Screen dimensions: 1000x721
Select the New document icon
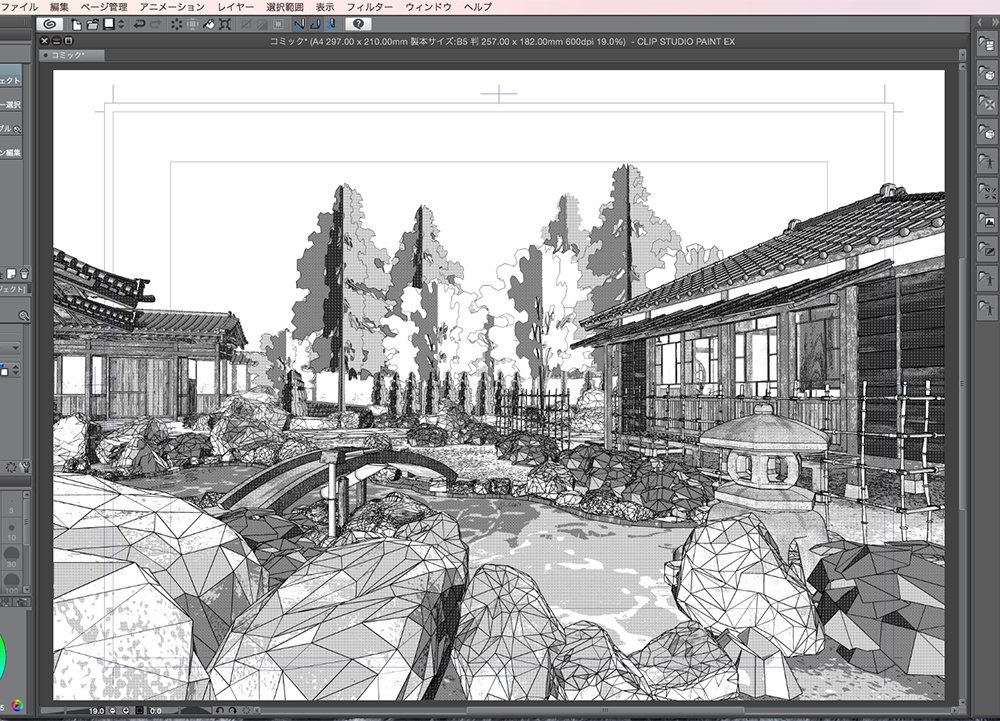pos(78,26)
